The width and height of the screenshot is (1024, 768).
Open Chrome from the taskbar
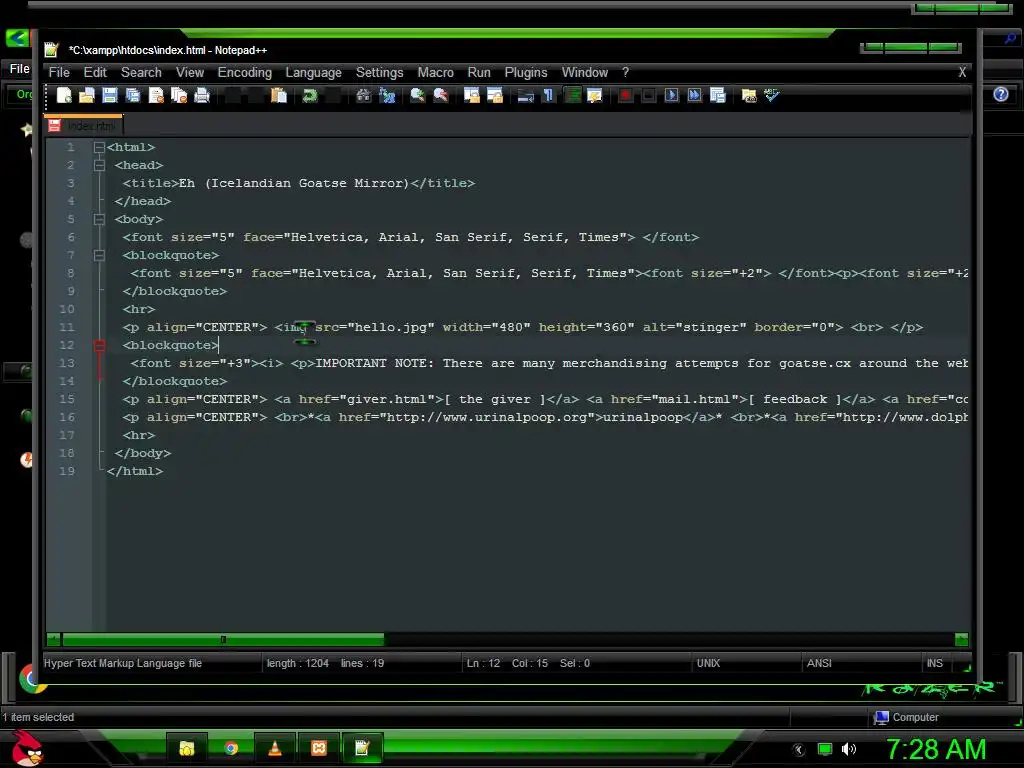231,748
